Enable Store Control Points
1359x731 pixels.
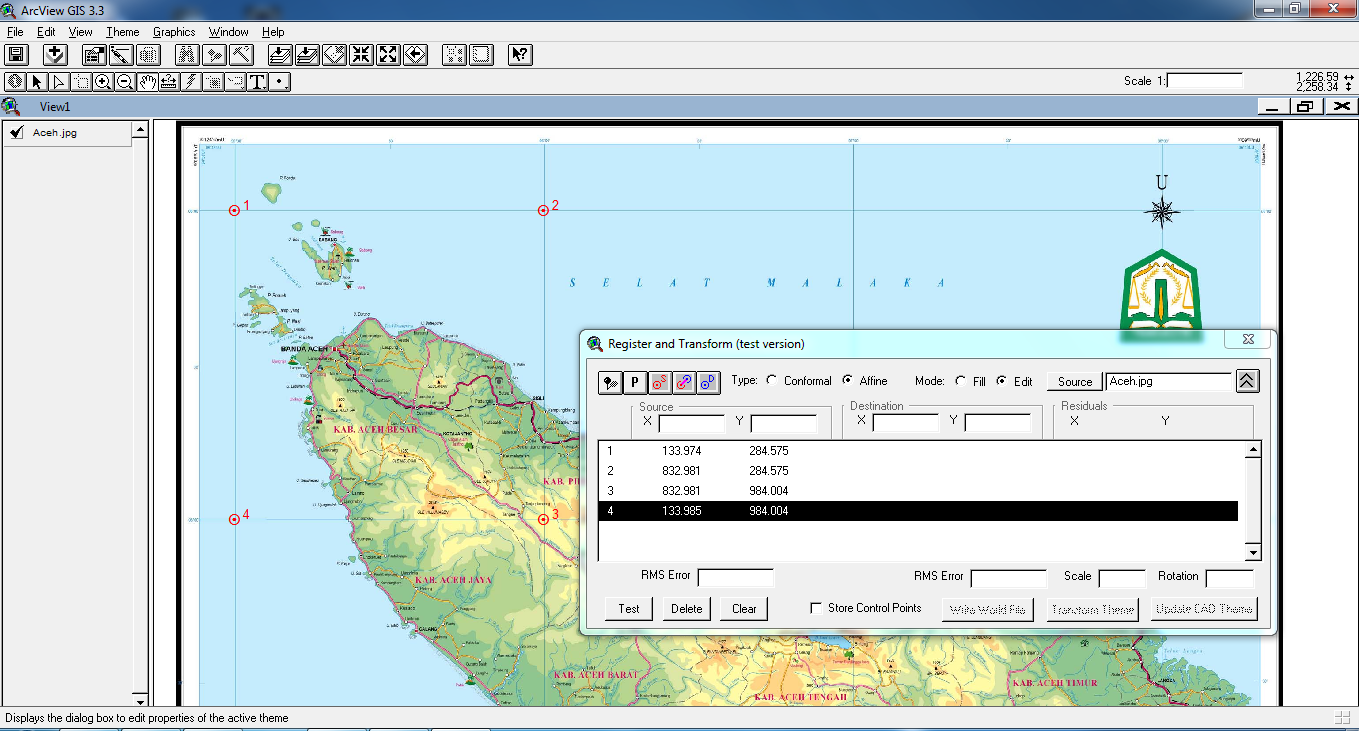tap(816, 607)
